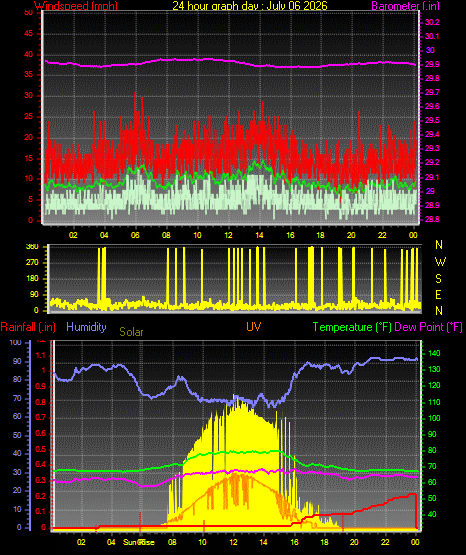Select the compass letter "S" beside the direction graph
Image resolution: width=466 pixels, height=555 pixels.
pos(438,279)
